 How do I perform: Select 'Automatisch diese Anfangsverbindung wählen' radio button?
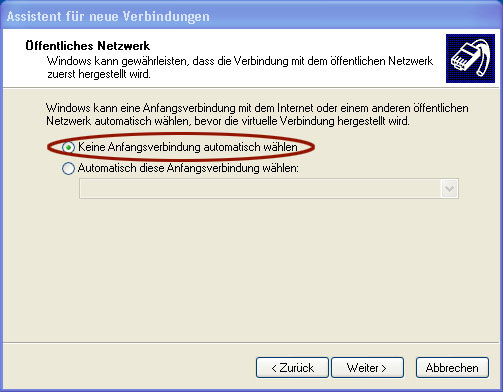[x=68, y=168]
